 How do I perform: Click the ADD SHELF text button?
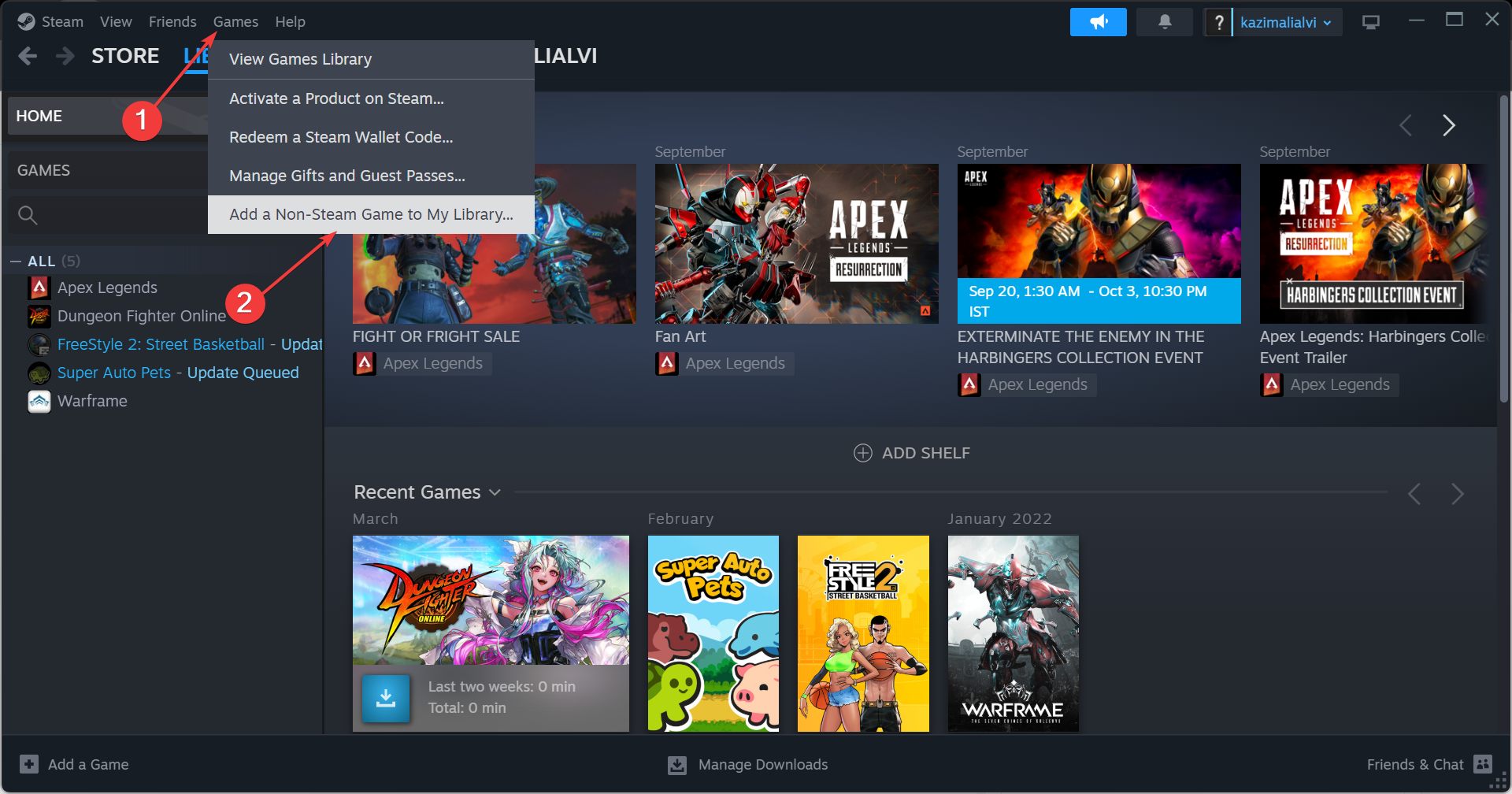(x=926, y=453)
